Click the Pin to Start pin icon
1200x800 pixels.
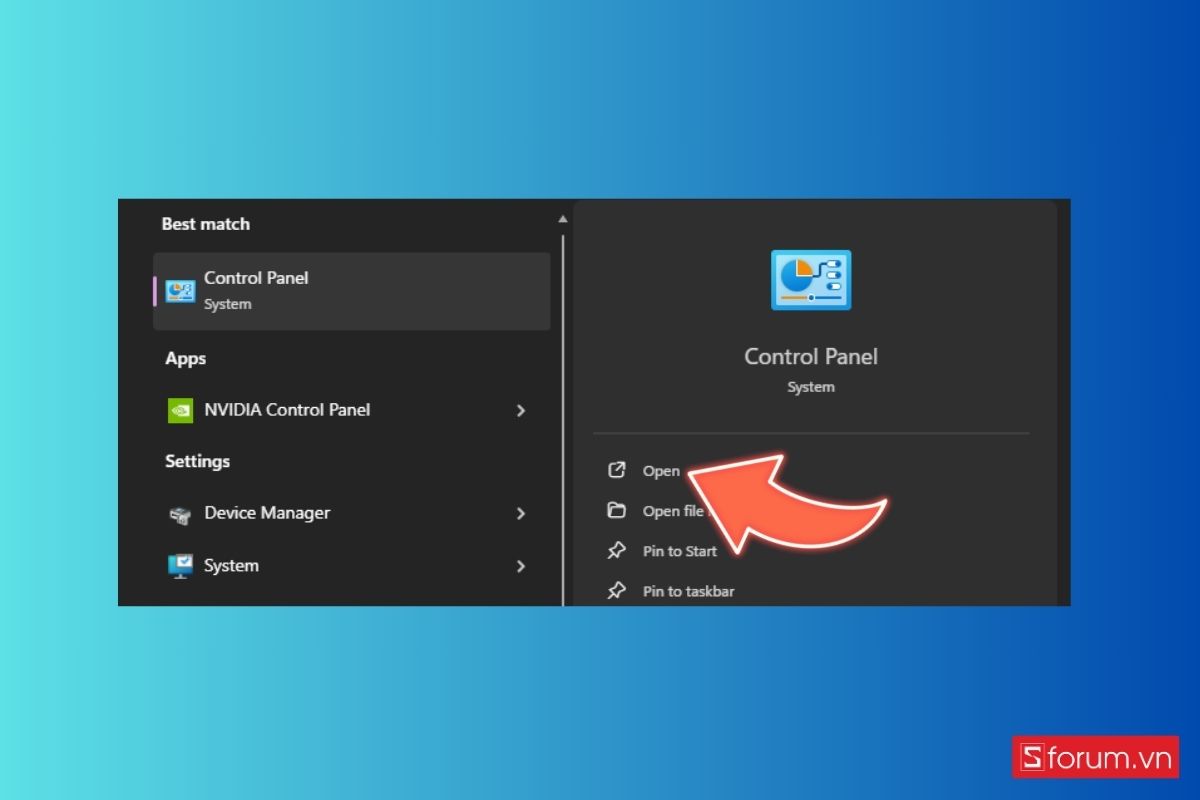pyautogui.click(x=617, y=551)
